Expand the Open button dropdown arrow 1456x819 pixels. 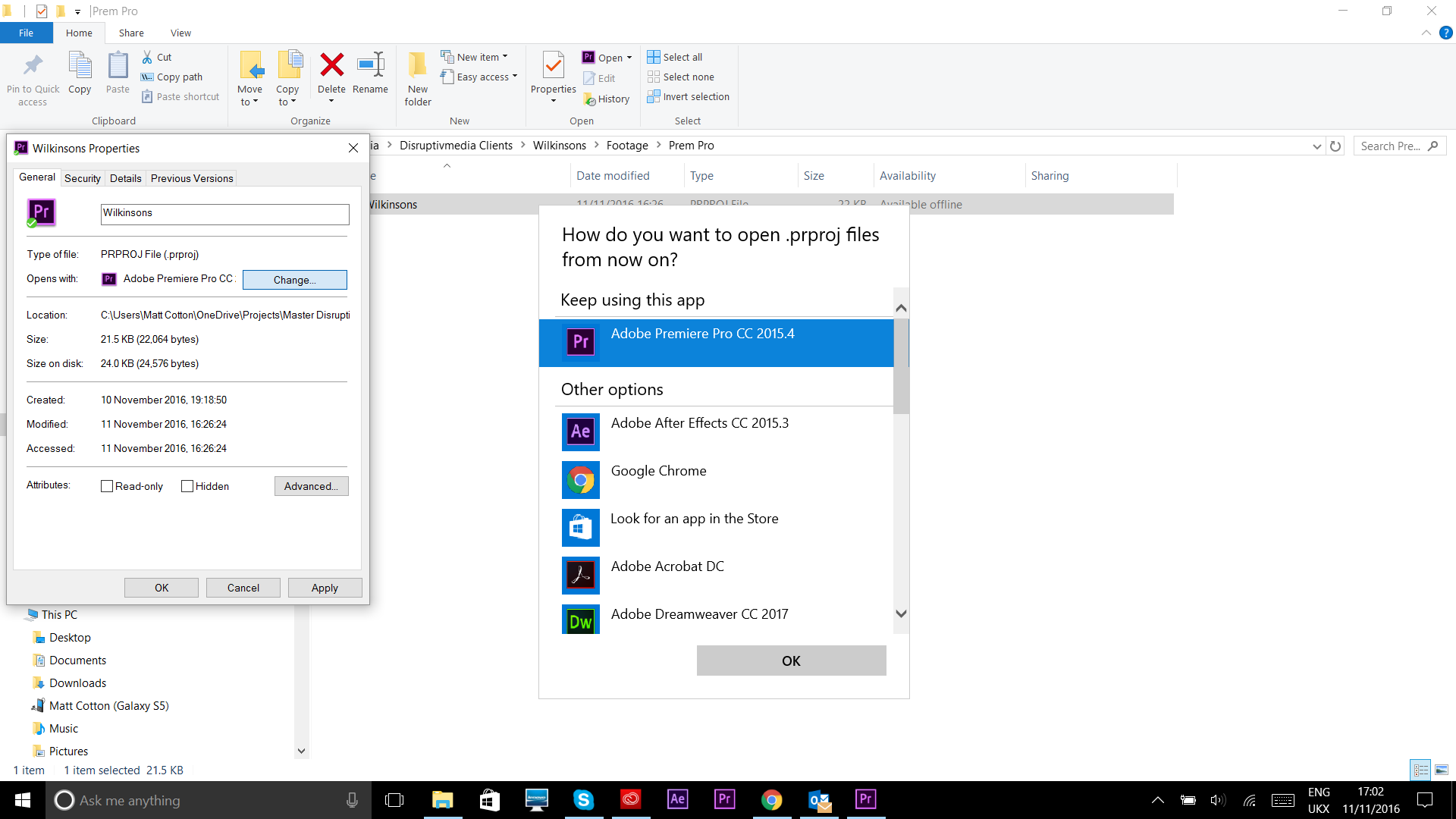[x=629, y=58]
